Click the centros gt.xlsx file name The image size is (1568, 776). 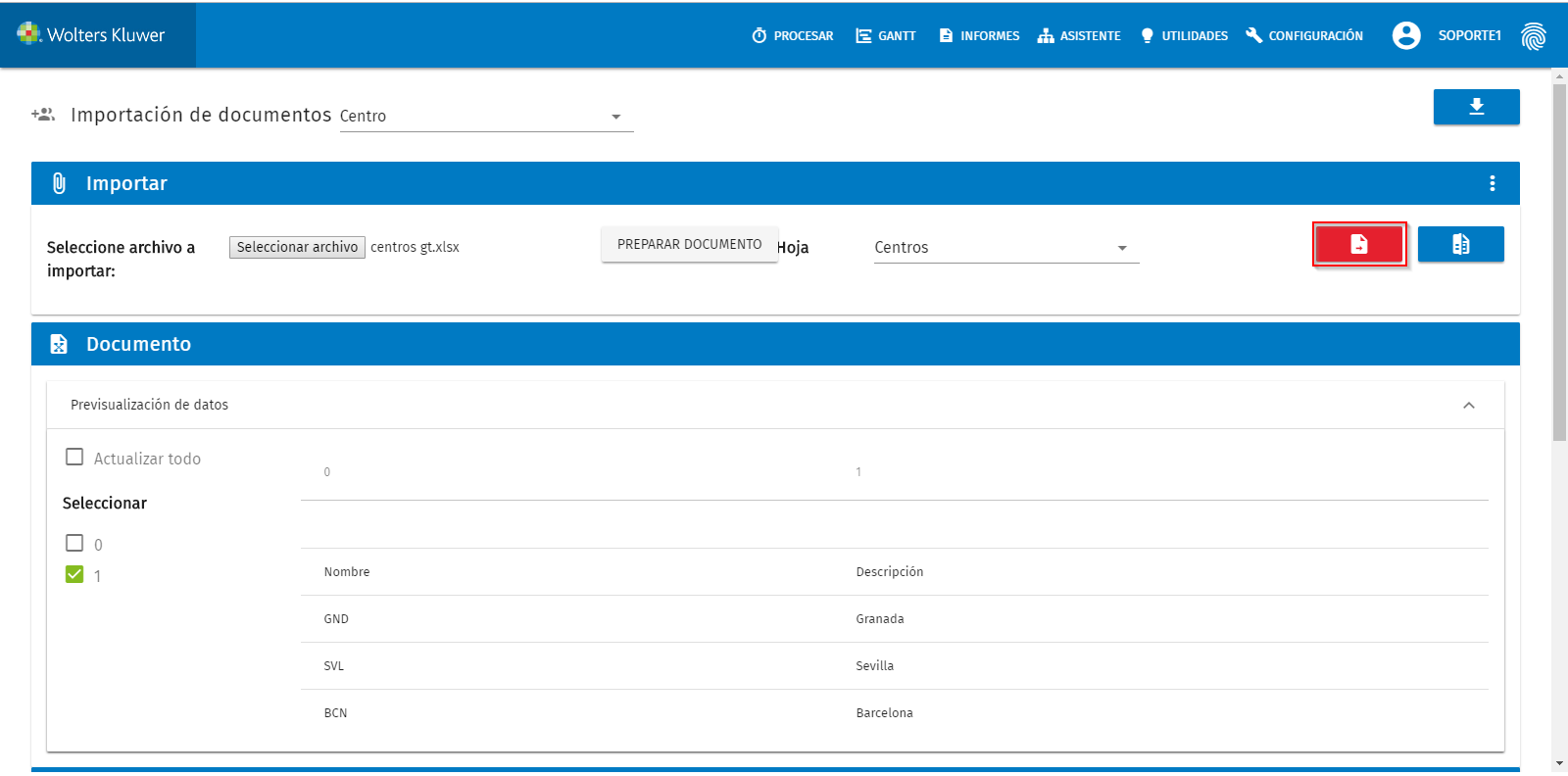coord(415,247)
